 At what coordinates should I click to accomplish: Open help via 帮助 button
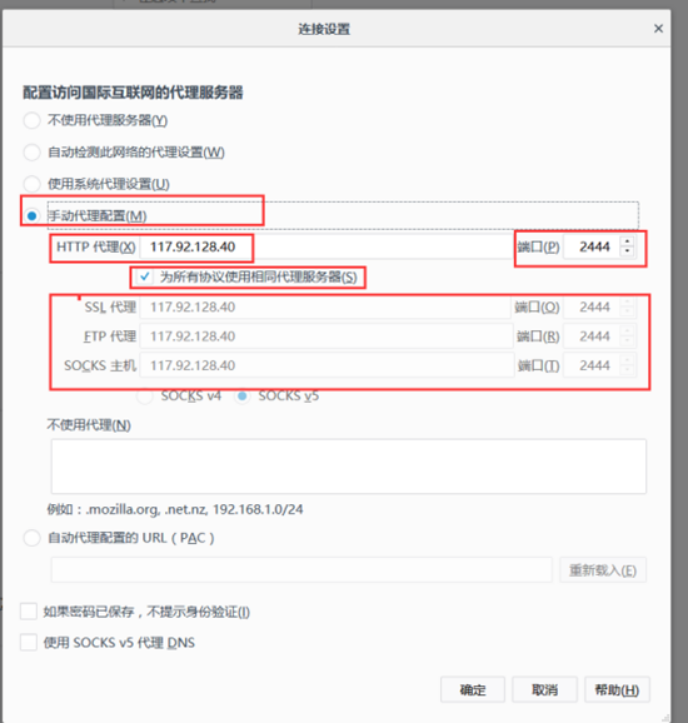pyautogui.click(x=621, y=690)
